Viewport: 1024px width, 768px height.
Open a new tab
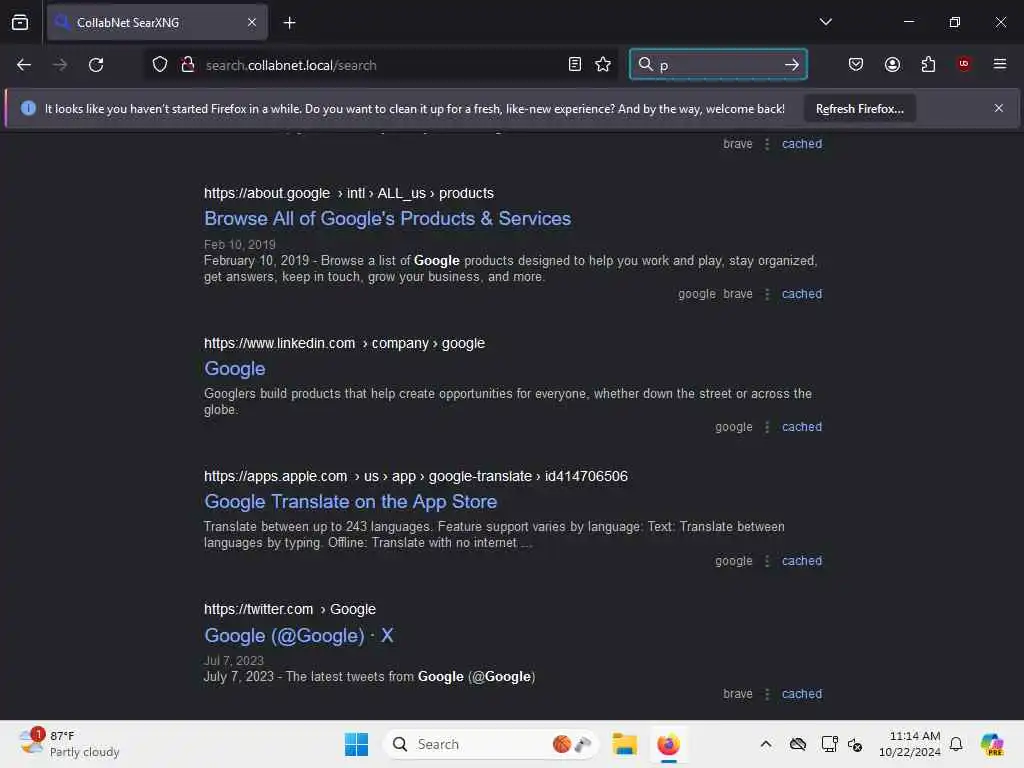[x=289, y=23]
